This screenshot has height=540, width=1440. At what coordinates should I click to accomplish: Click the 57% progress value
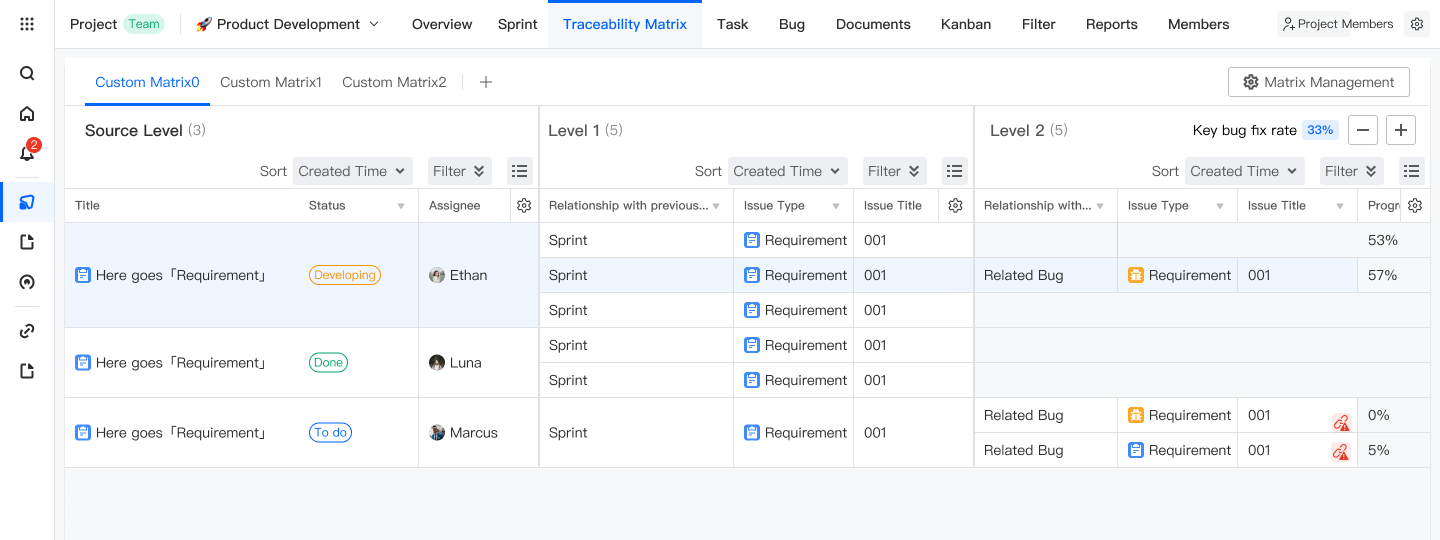[1382, 275]
